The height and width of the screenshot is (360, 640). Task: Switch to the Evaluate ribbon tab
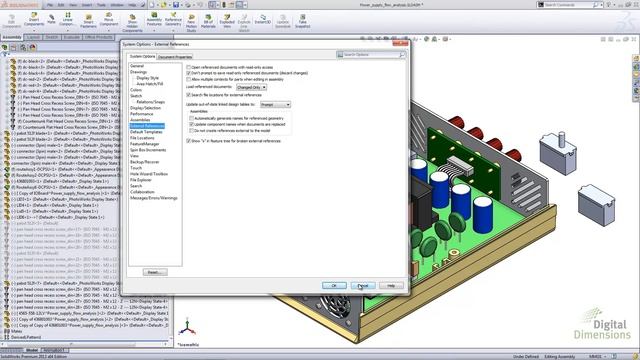click(x=71, y=37)
